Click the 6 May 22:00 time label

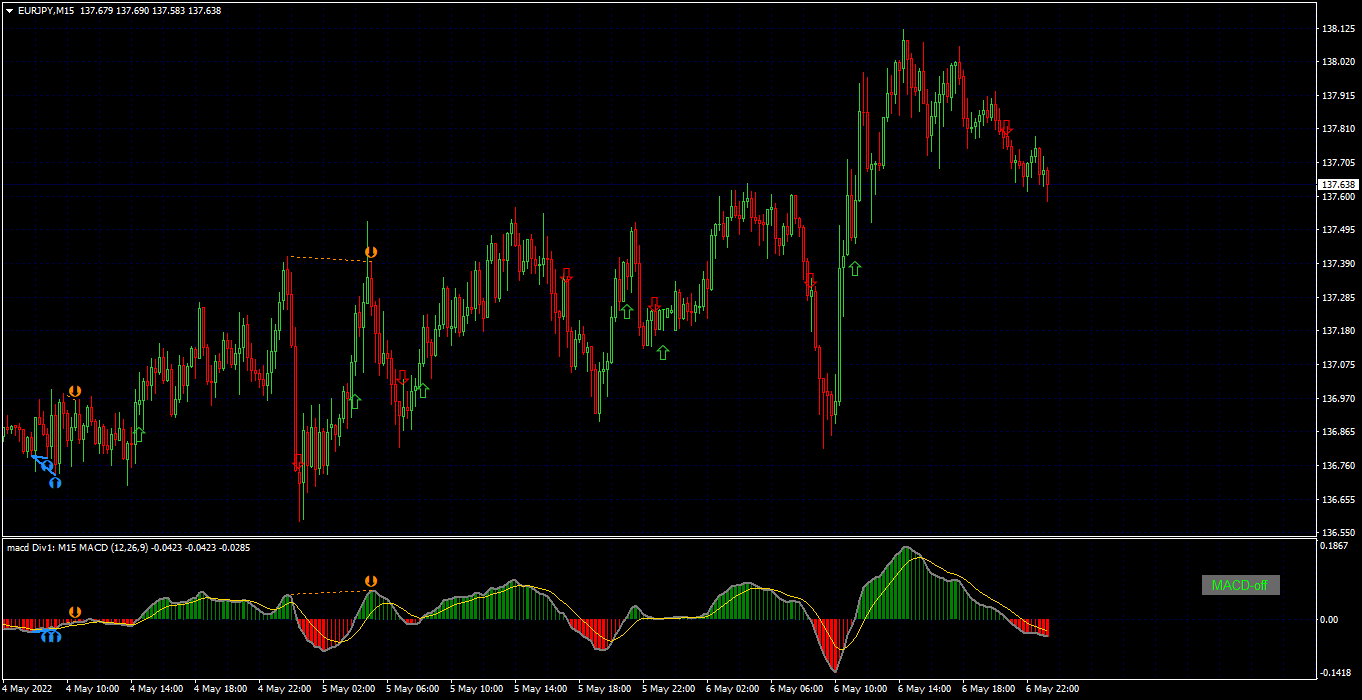1052,689
